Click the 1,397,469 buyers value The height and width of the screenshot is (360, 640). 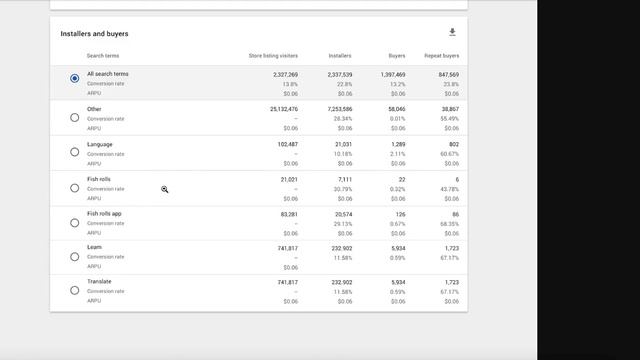393,75
